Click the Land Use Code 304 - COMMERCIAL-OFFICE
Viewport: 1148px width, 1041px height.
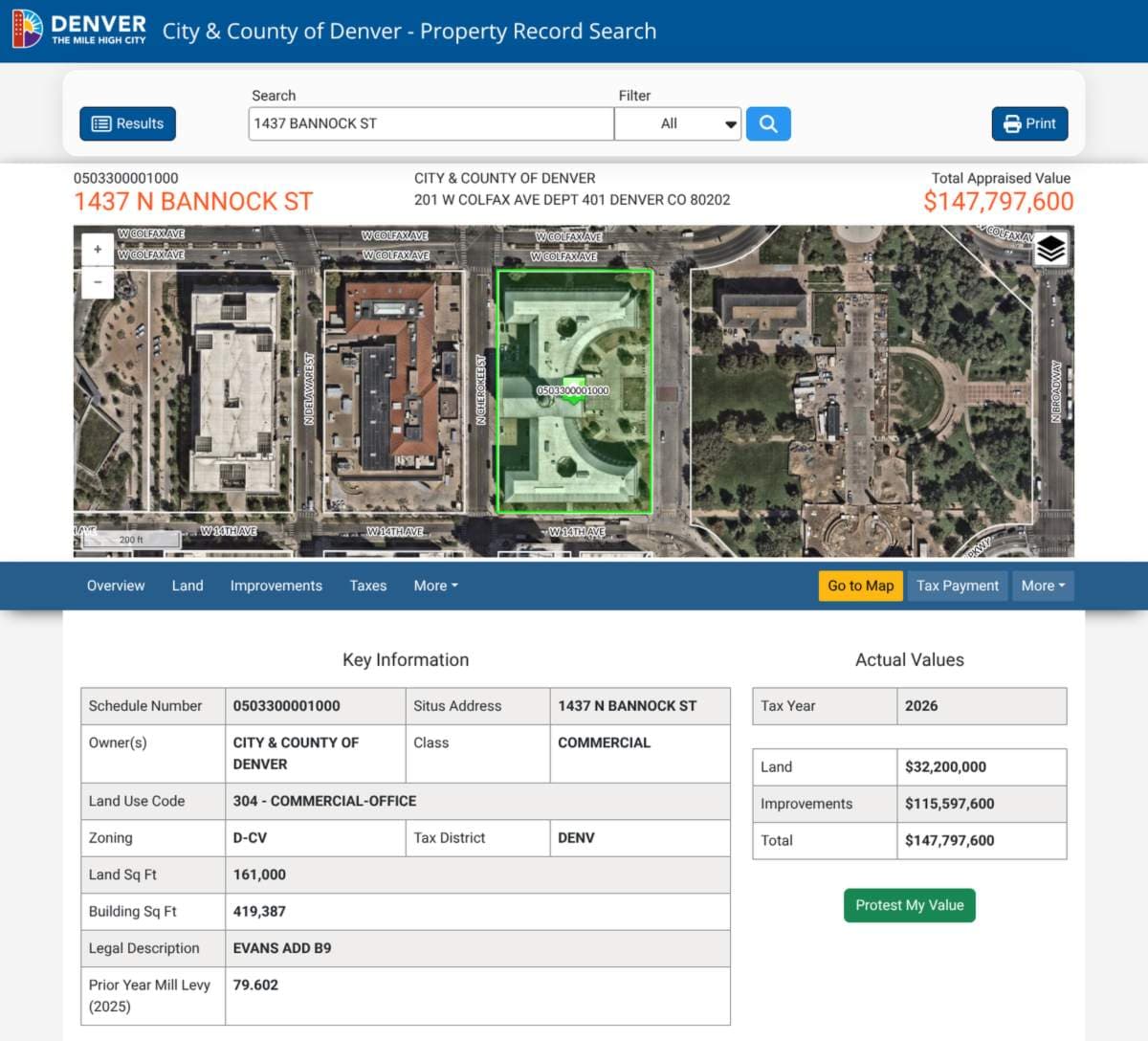pyautogui.click(x=324, y=801)
